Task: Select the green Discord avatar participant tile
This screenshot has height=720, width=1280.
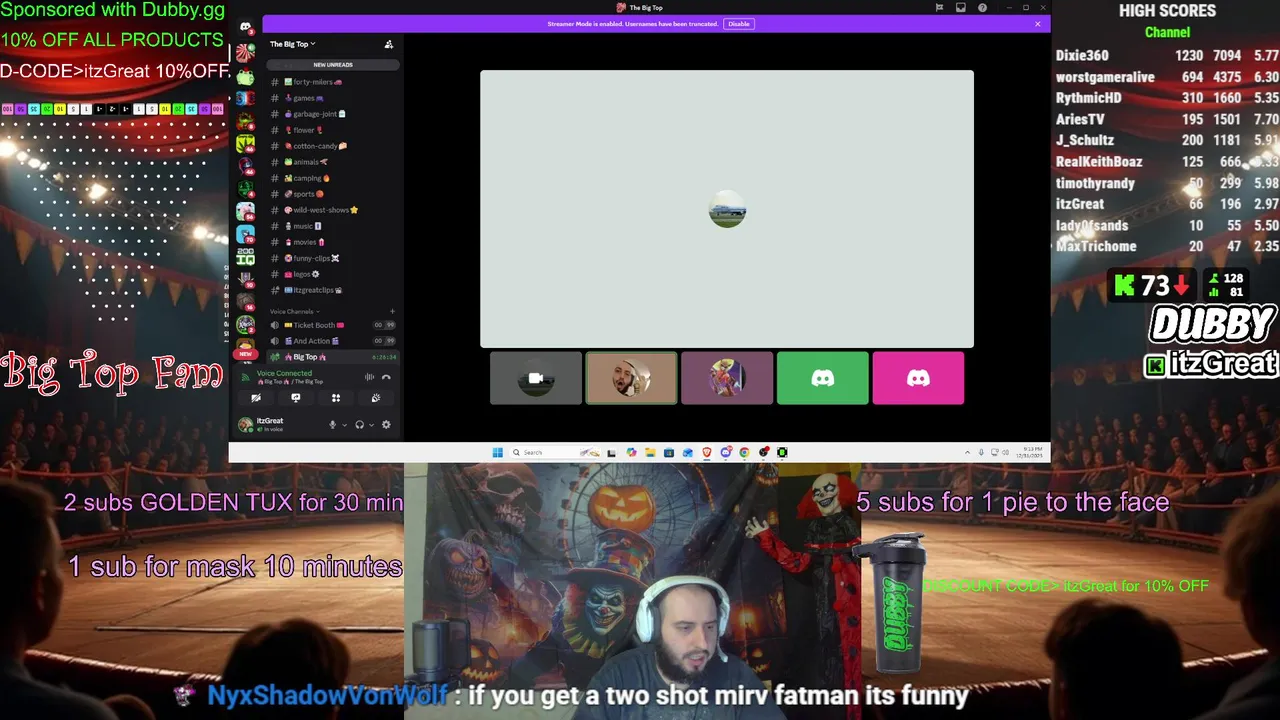Action: (823, 378)
